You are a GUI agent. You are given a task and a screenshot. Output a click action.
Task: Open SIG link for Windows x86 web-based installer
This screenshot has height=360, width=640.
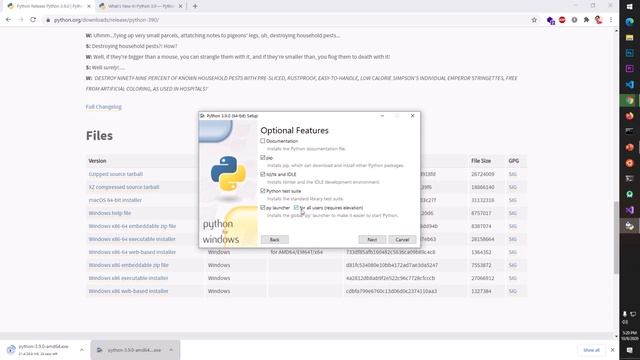513,291
